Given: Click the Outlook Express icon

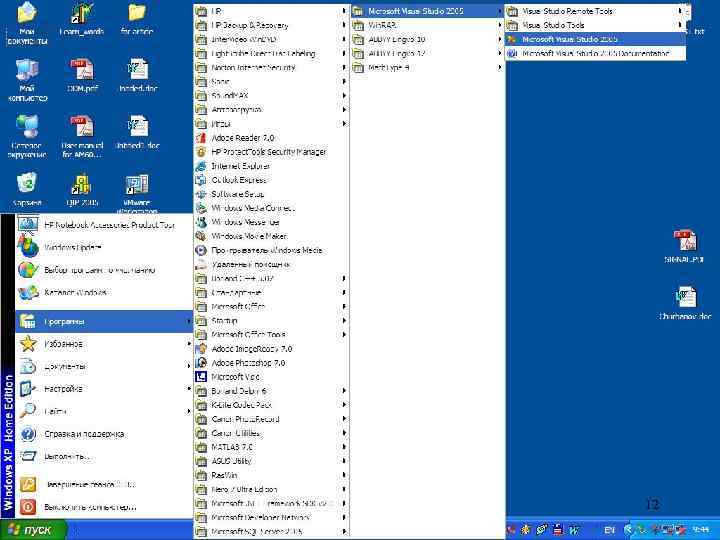Looking at the screenshot, I should point(201,180).
